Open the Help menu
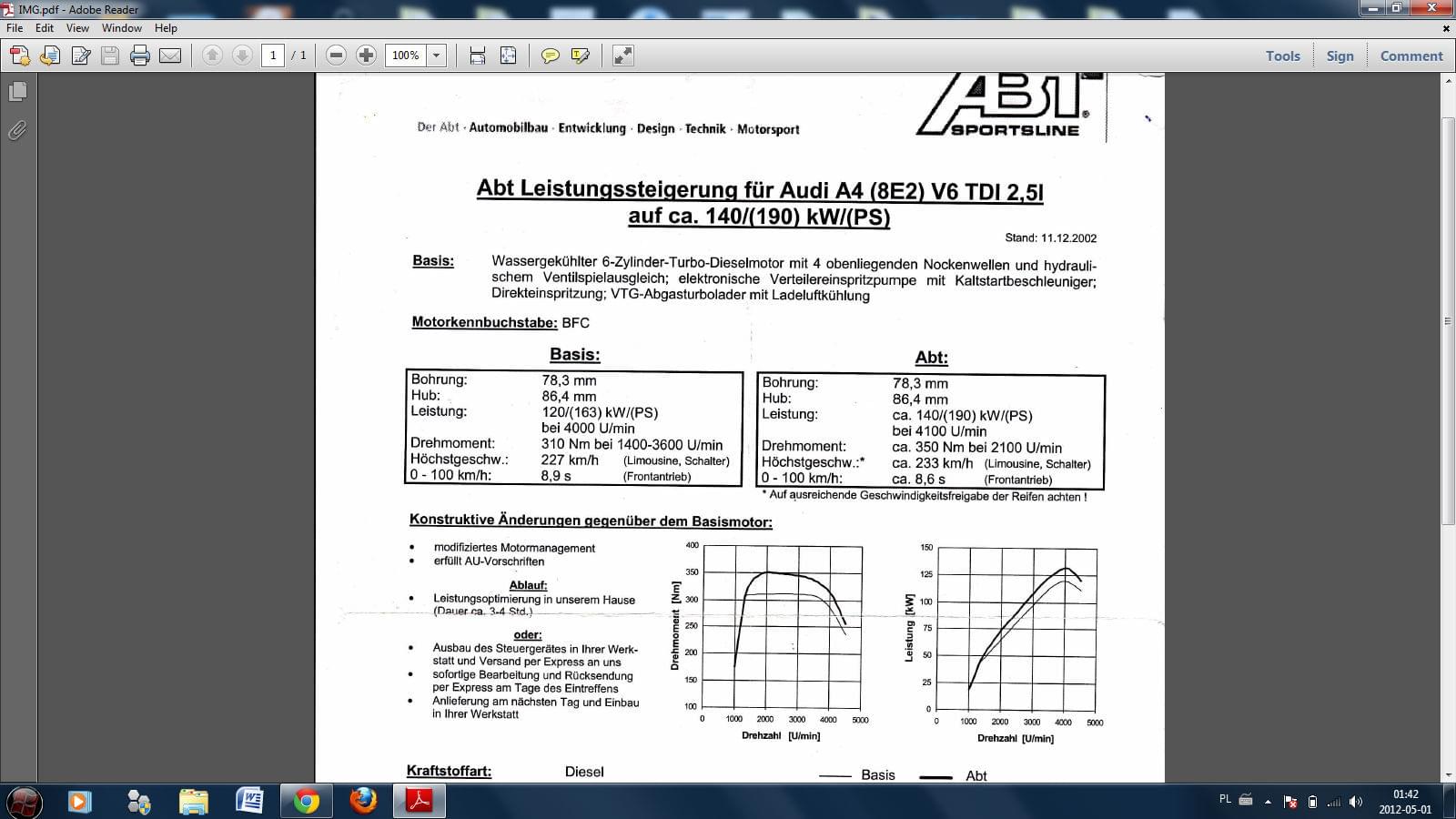Viewport: 1456px width, 819px height. pos(166,28)
